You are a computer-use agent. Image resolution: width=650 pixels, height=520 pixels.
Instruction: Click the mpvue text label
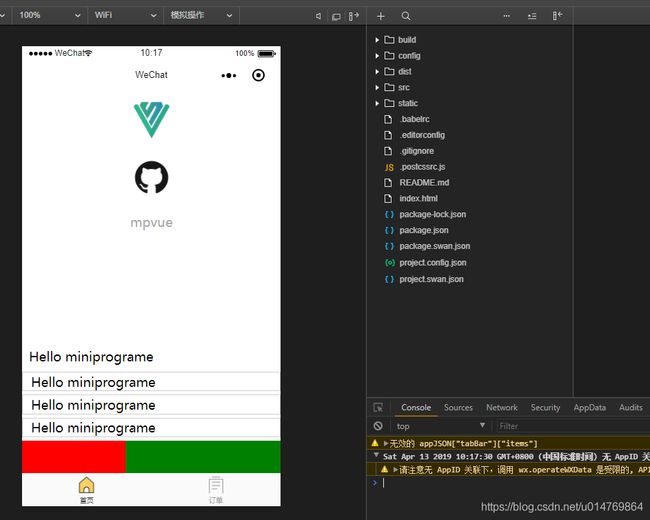coord(151,223)
